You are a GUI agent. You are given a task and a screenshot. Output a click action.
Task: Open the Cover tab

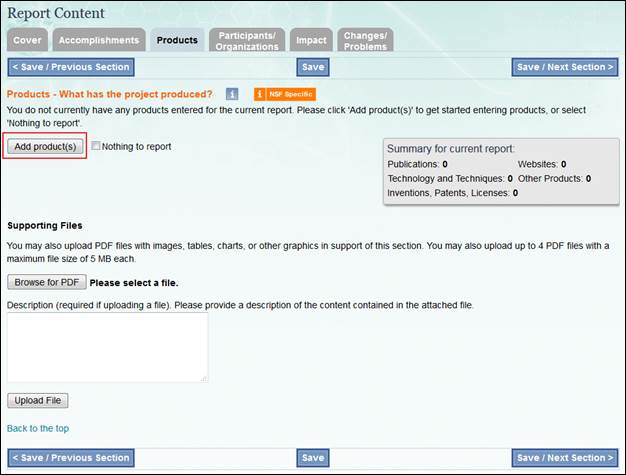click(27, 40)
